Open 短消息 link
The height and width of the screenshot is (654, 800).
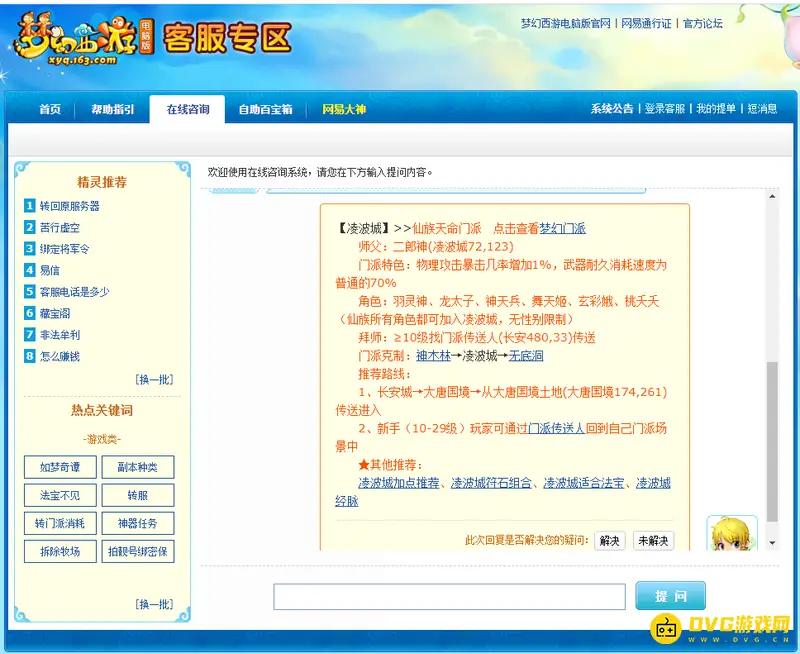coord(762,109)
